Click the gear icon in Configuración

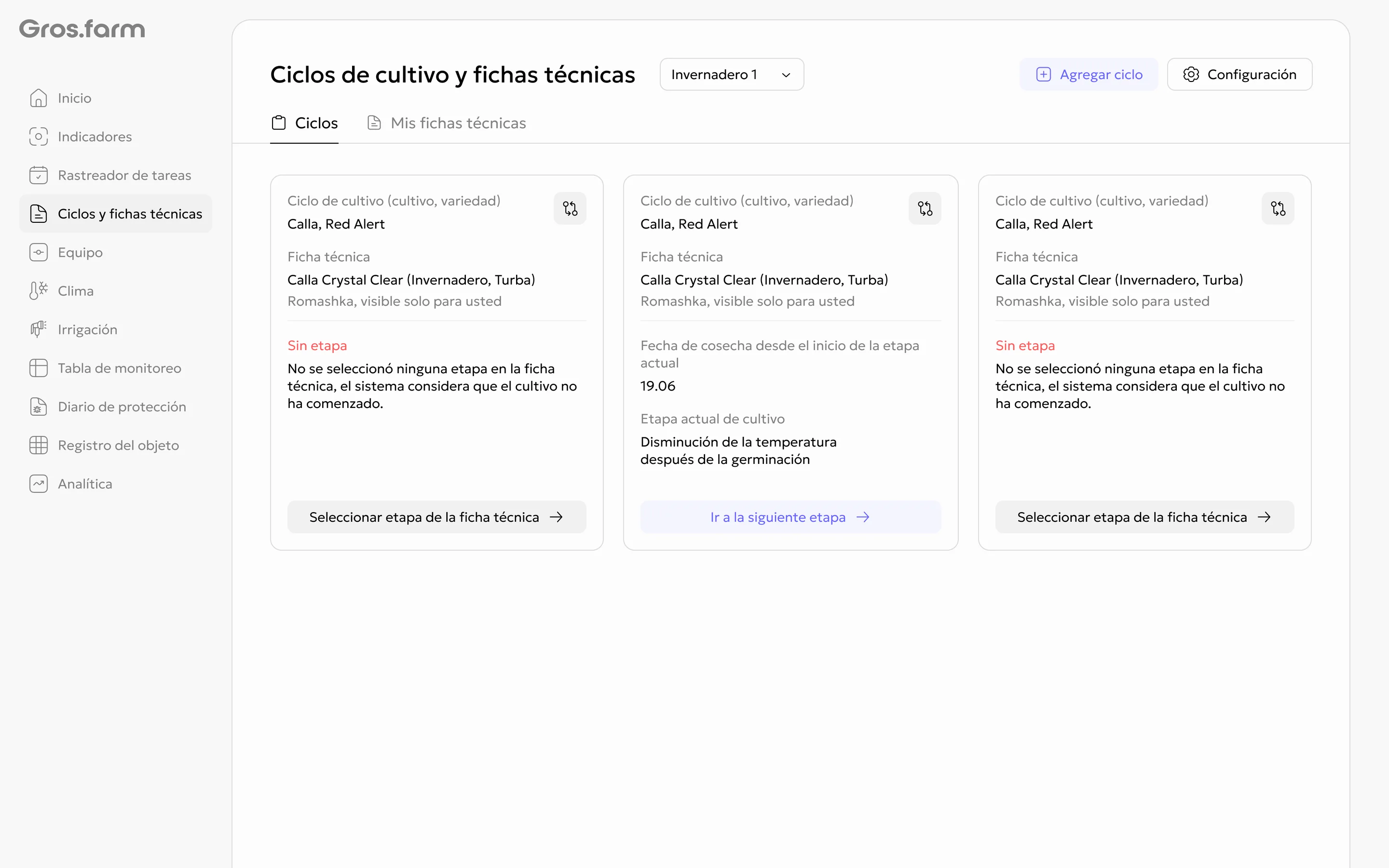[1191, 75]
